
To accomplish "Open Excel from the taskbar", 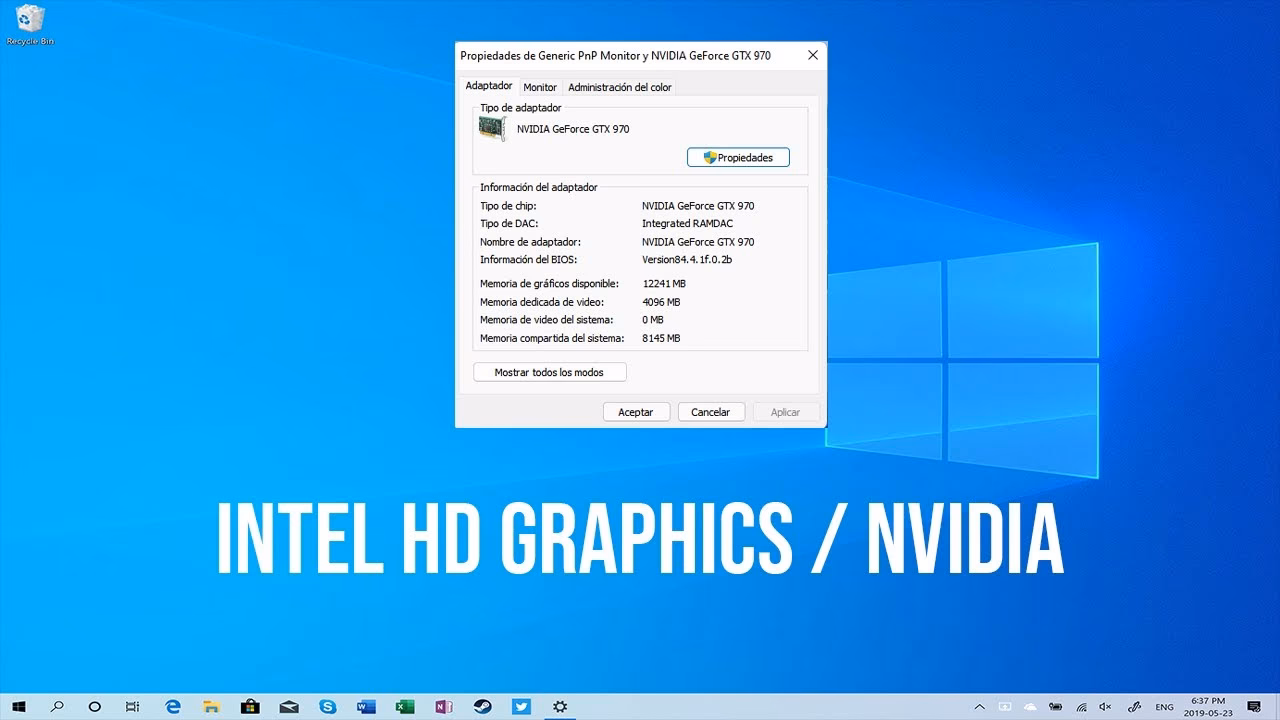I will [405, 706].
